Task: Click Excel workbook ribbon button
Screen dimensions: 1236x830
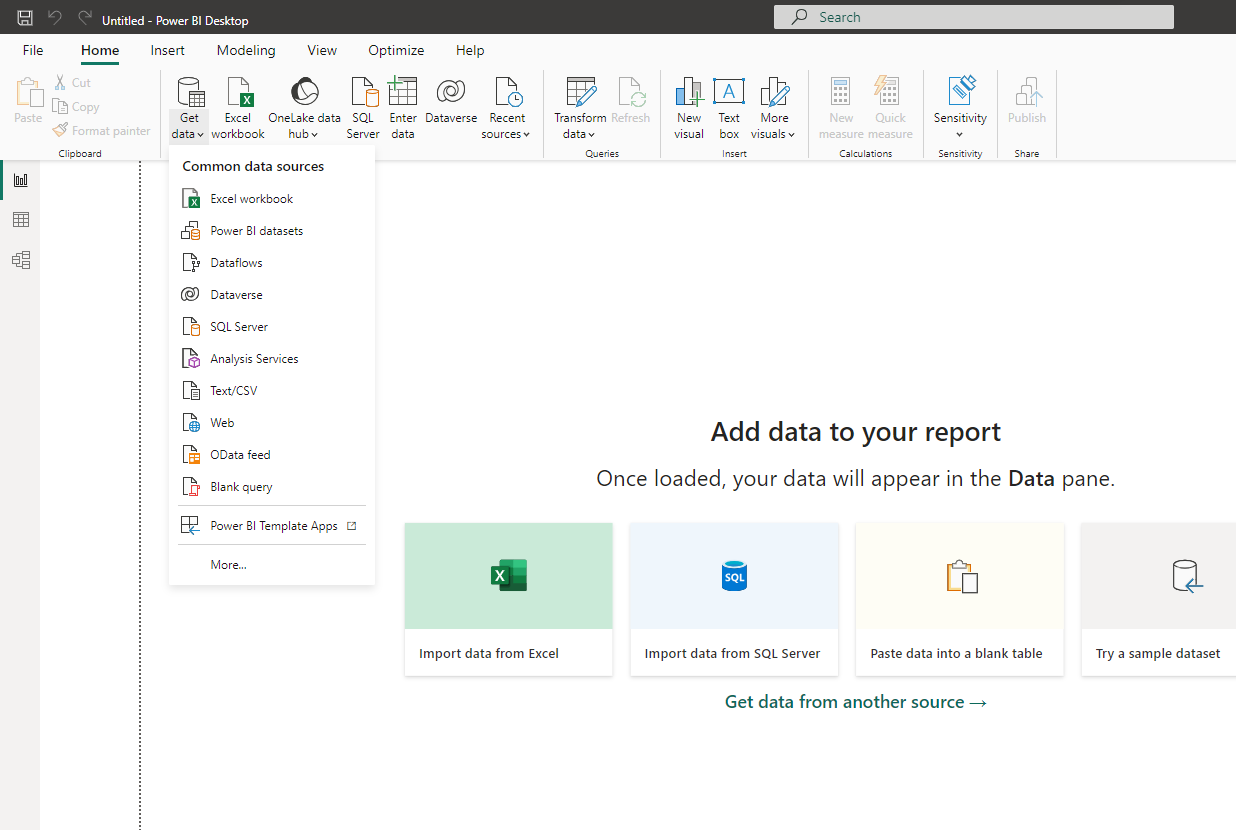Action: click(238, 108)
